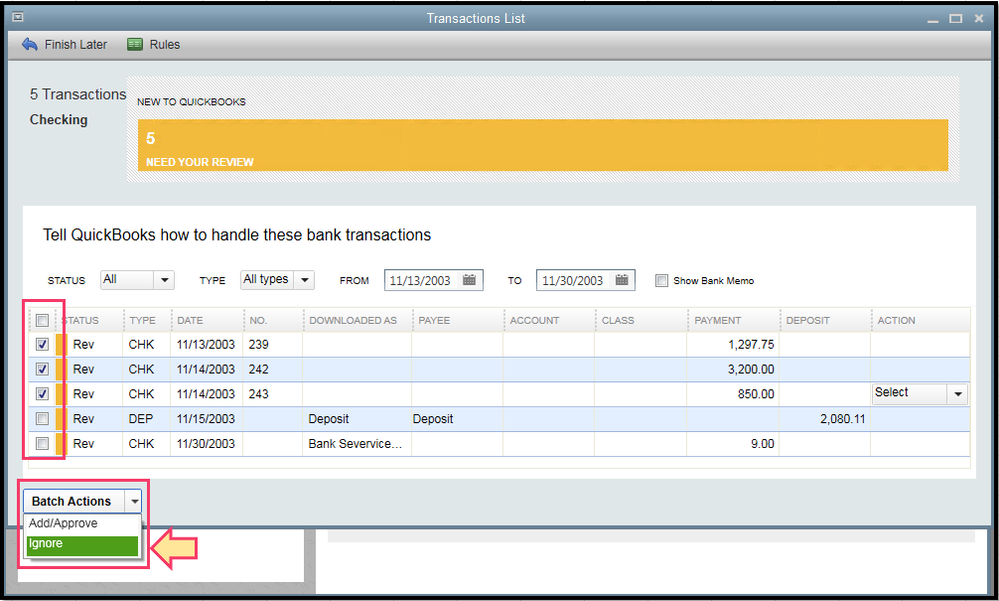Sort by DOWNLOADED AS column header

[x=353, y=321]
